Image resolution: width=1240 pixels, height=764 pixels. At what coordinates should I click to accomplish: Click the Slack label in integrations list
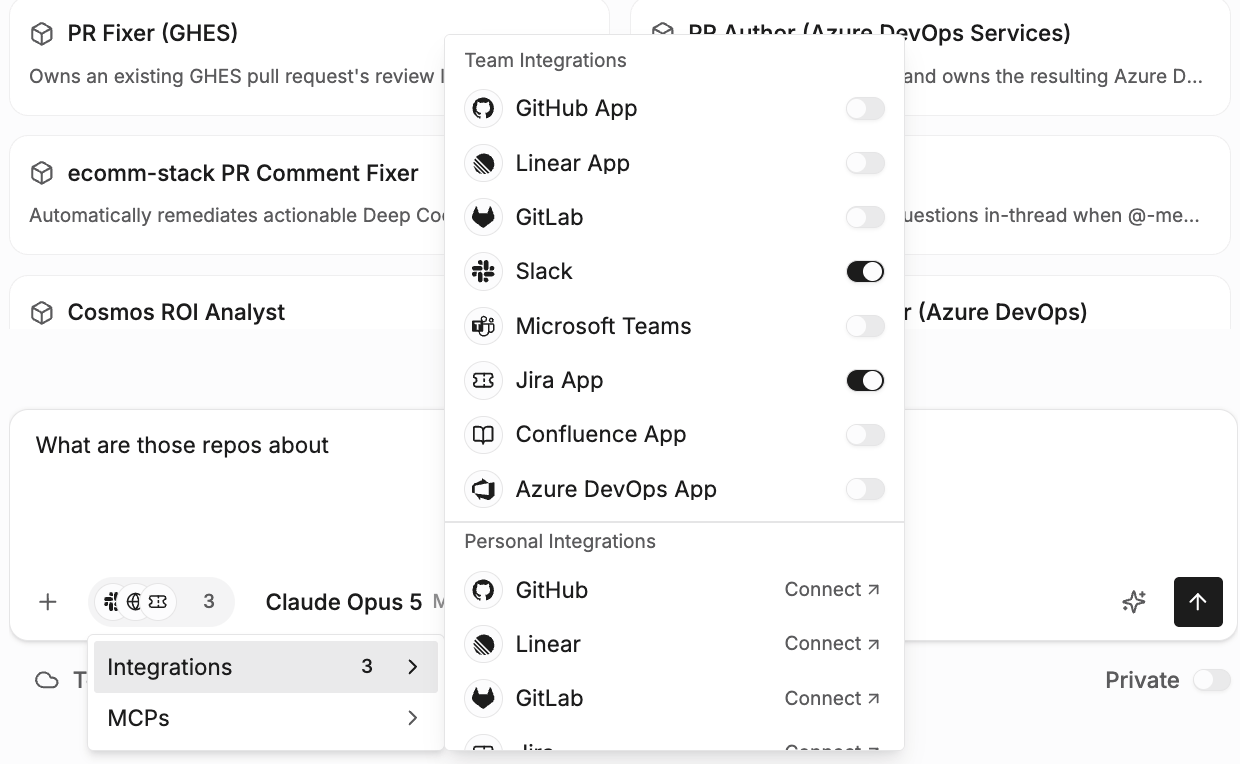(x=544, y=271)
